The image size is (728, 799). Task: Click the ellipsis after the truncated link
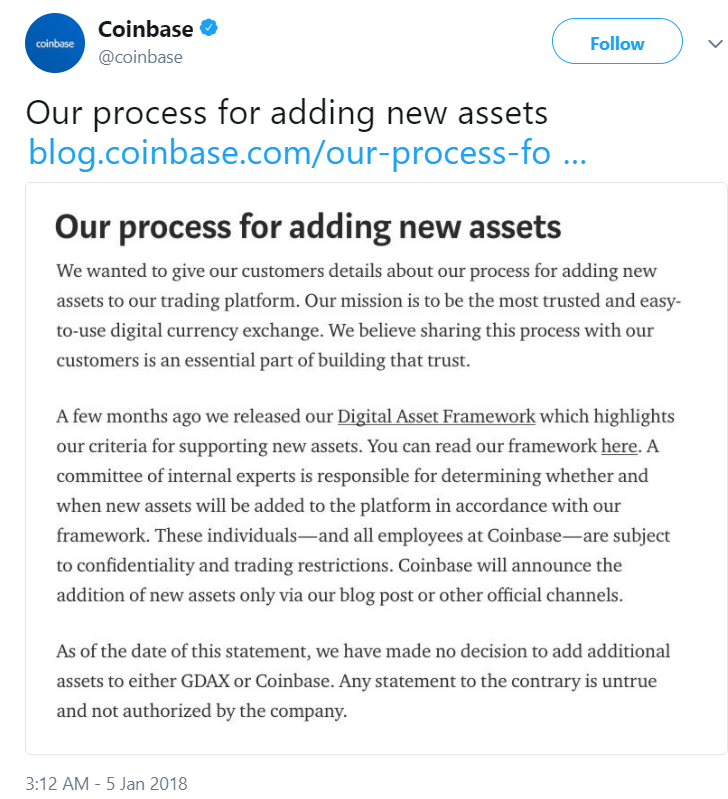(575, 155)
